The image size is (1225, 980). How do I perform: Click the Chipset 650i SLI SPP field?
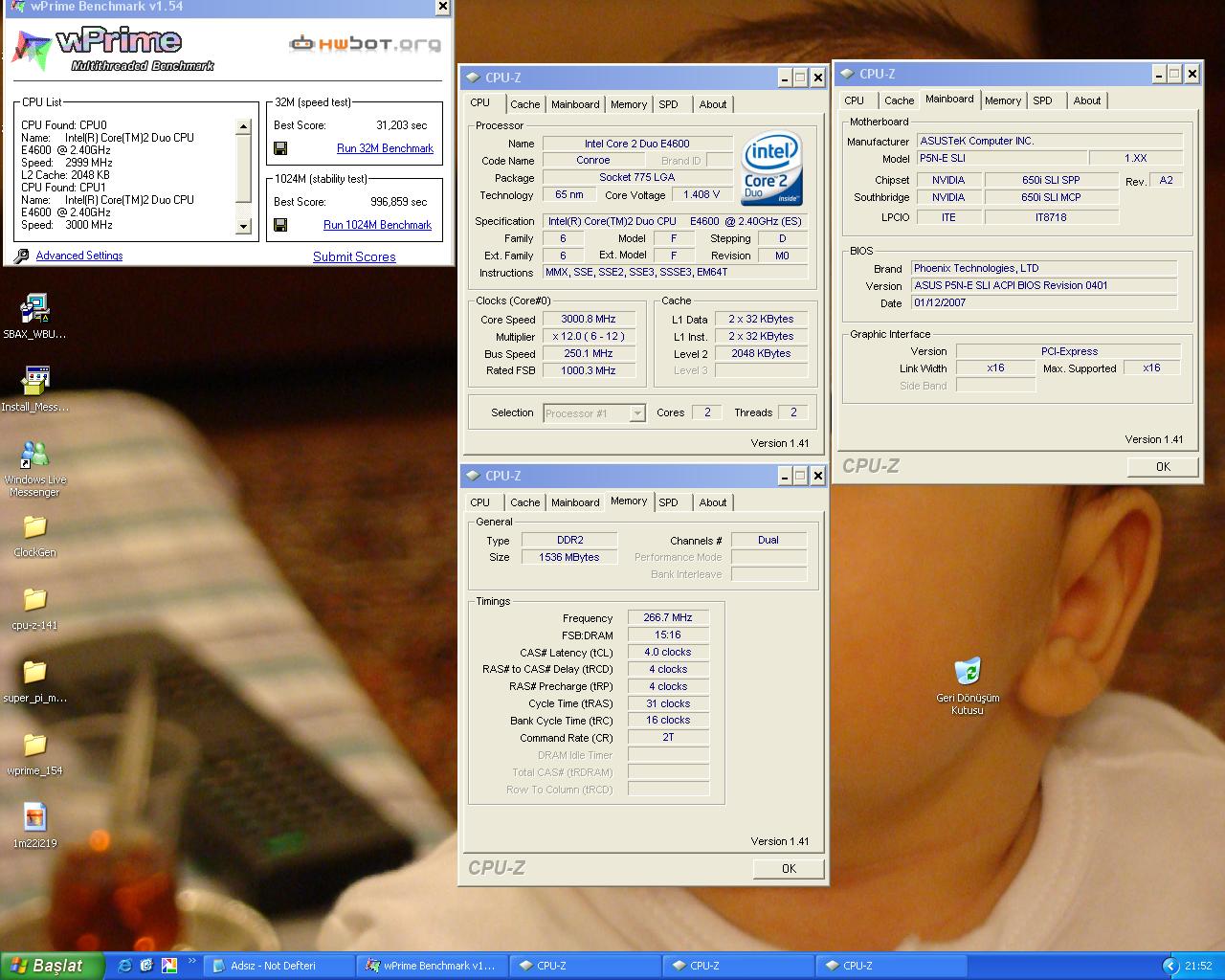click(1051, 180)
